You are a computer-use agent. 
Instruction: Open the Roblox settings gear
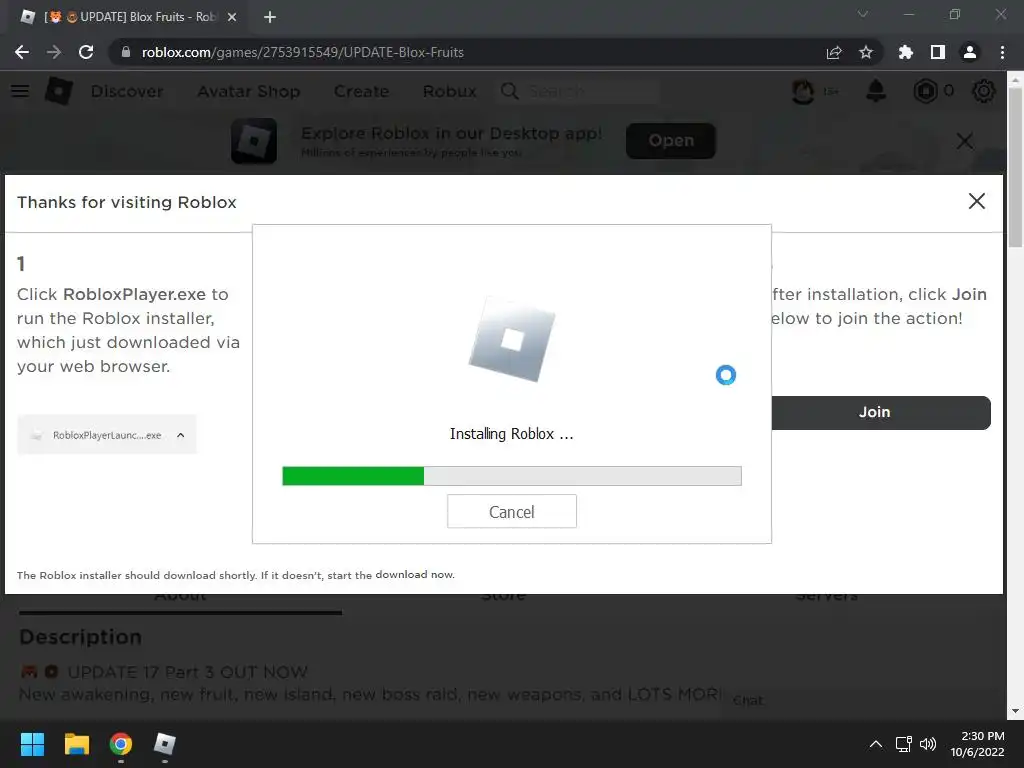[x=984, y=91]
